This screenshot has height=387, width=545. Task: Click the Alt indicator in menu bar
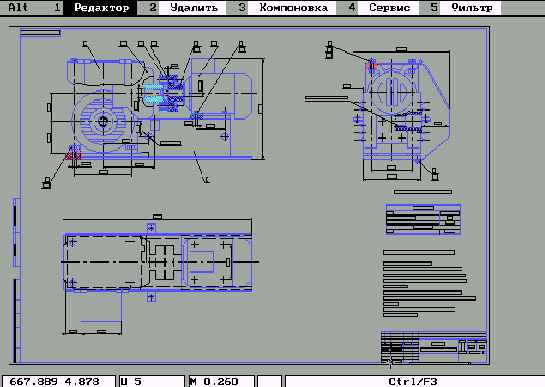(x=18, y=7)
